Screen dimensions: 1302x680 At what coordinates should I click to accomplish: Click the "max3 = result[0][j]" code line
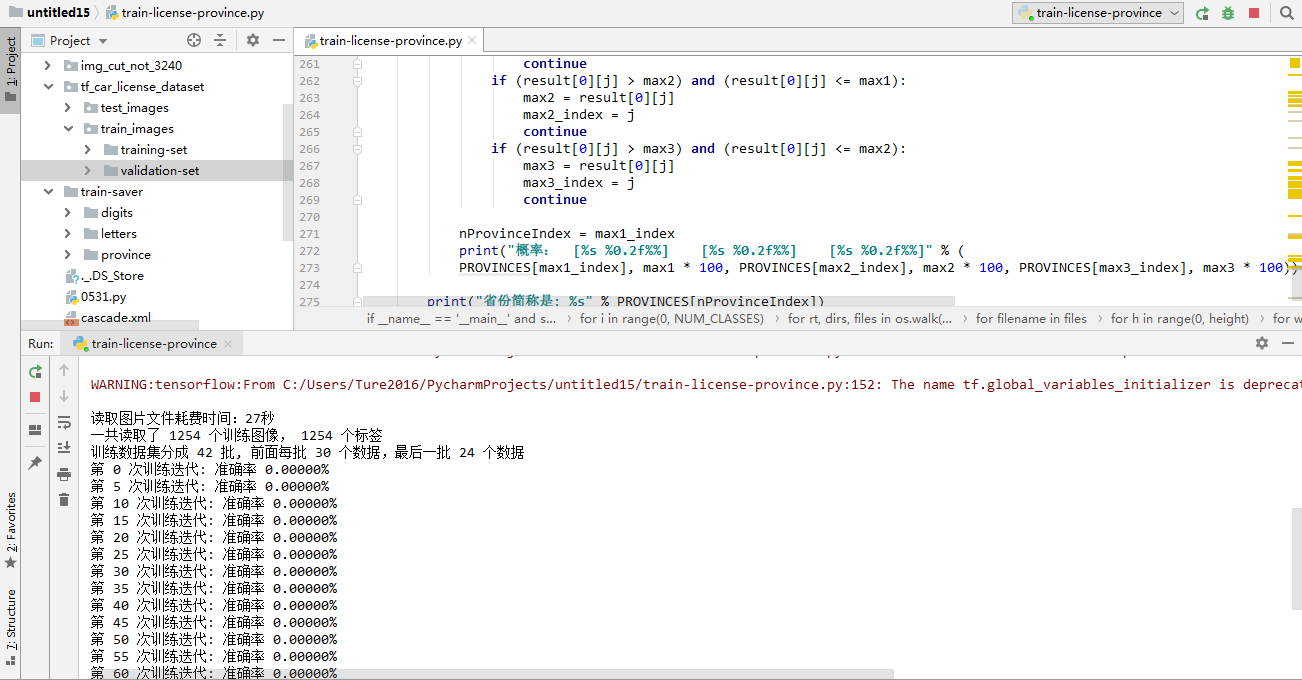tap(599, 166)
